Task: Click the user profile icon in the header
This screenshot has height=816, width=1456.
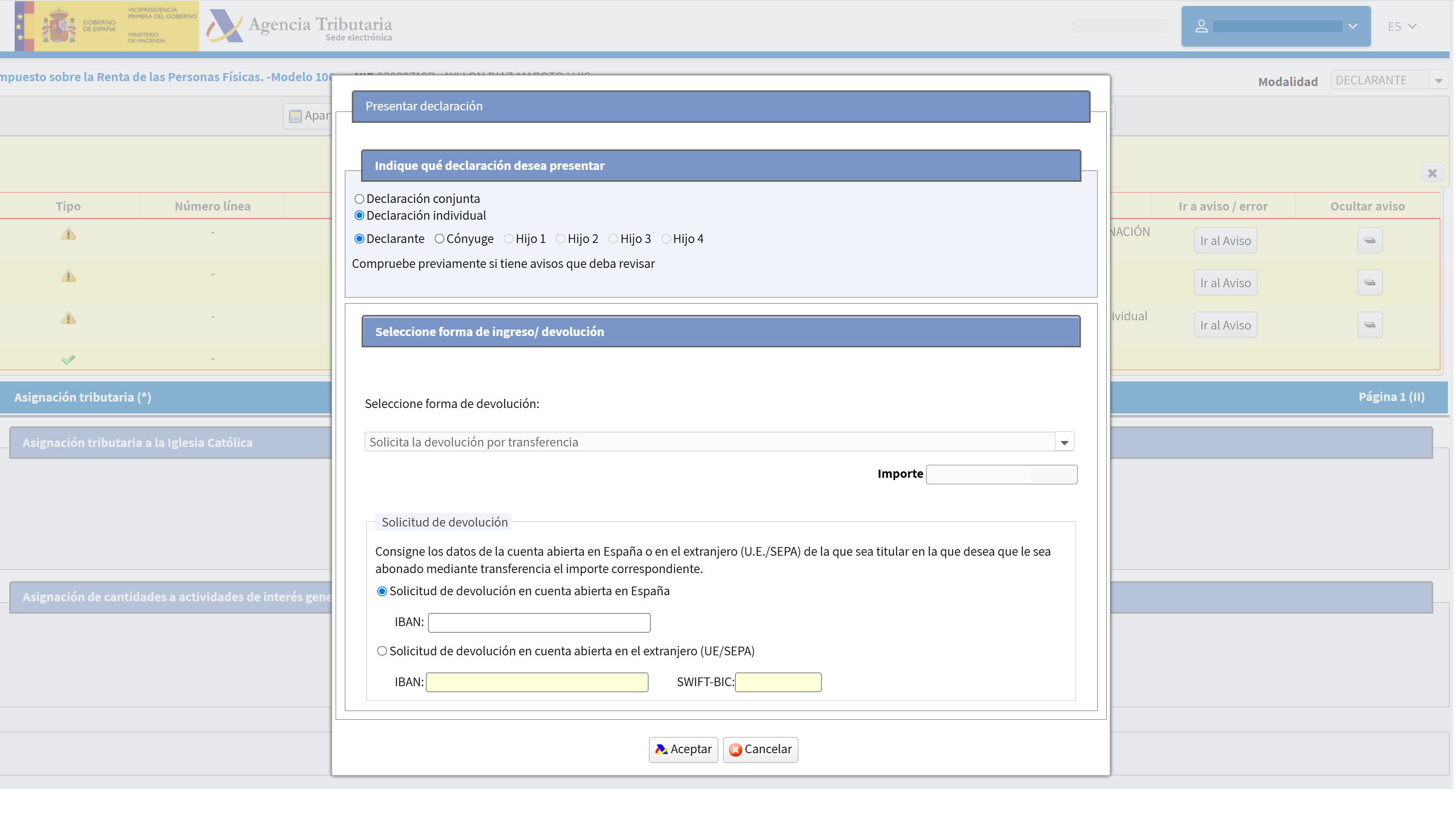Action: (1202, 25)
